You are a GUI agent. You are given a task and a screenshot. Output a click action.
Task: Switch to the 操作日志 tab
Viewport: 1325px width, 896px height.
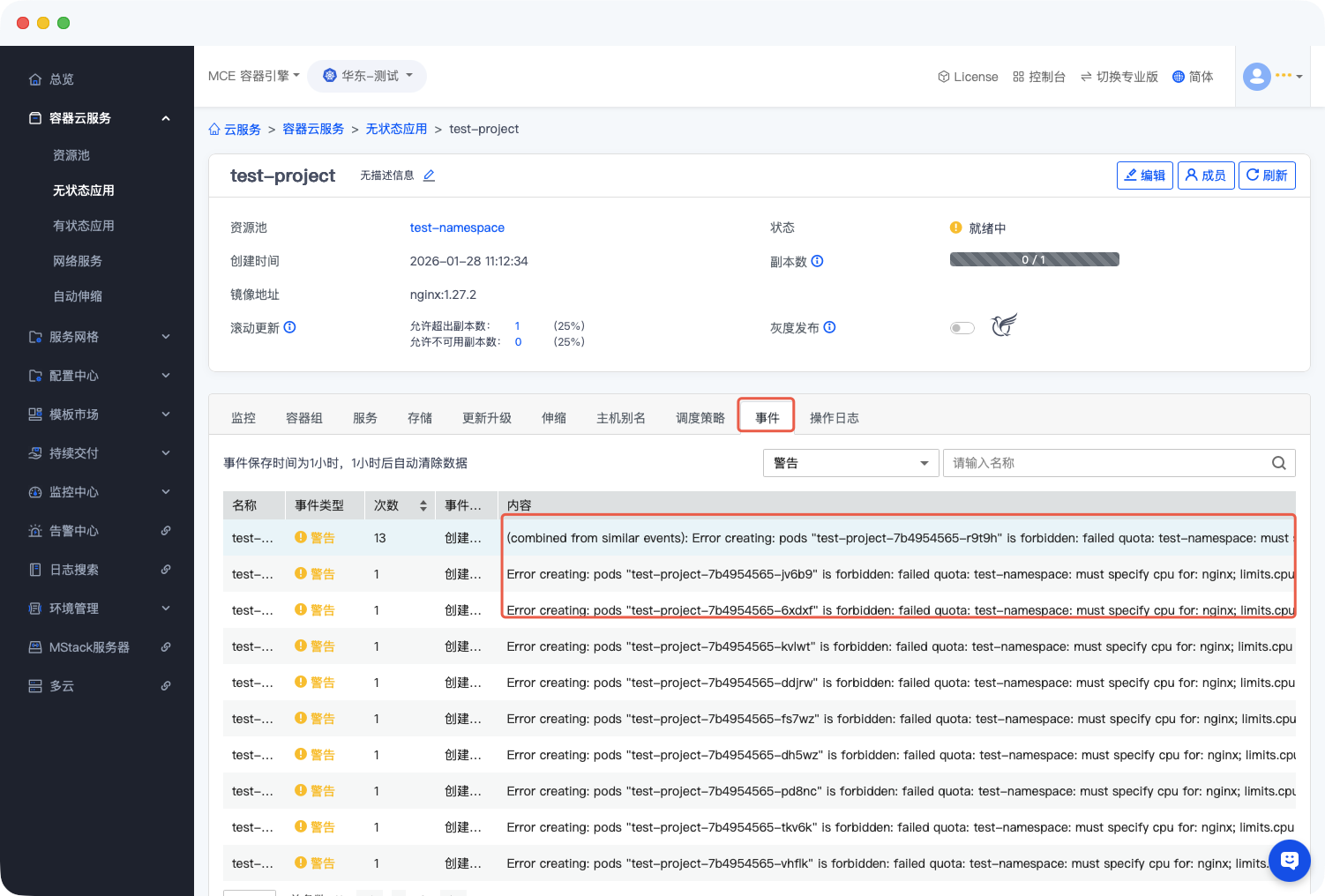pyautogui.click(x=834, y=418)
